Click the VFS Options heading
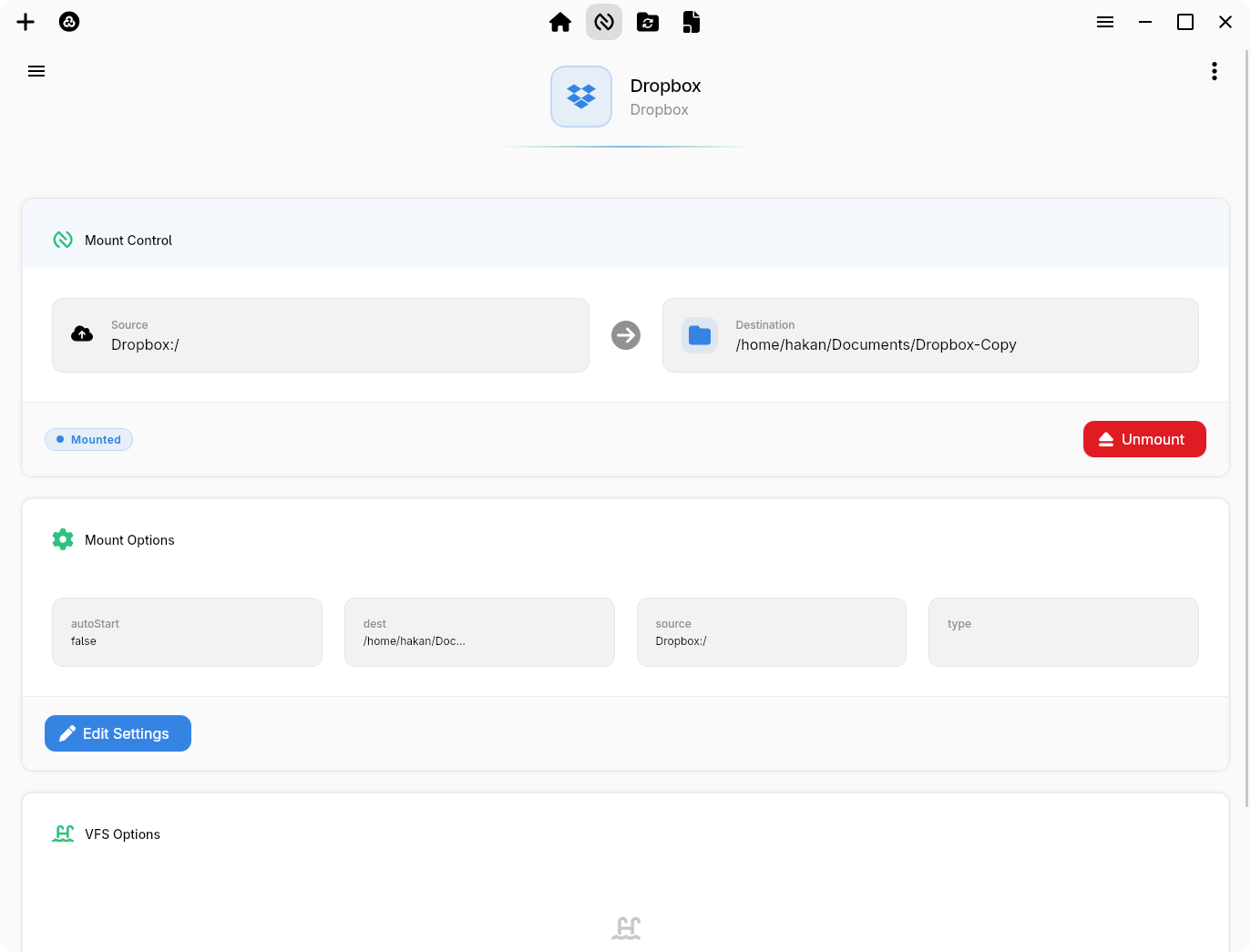The height and width of the screenshot is (952, 1251). click(x=122, y=834)
